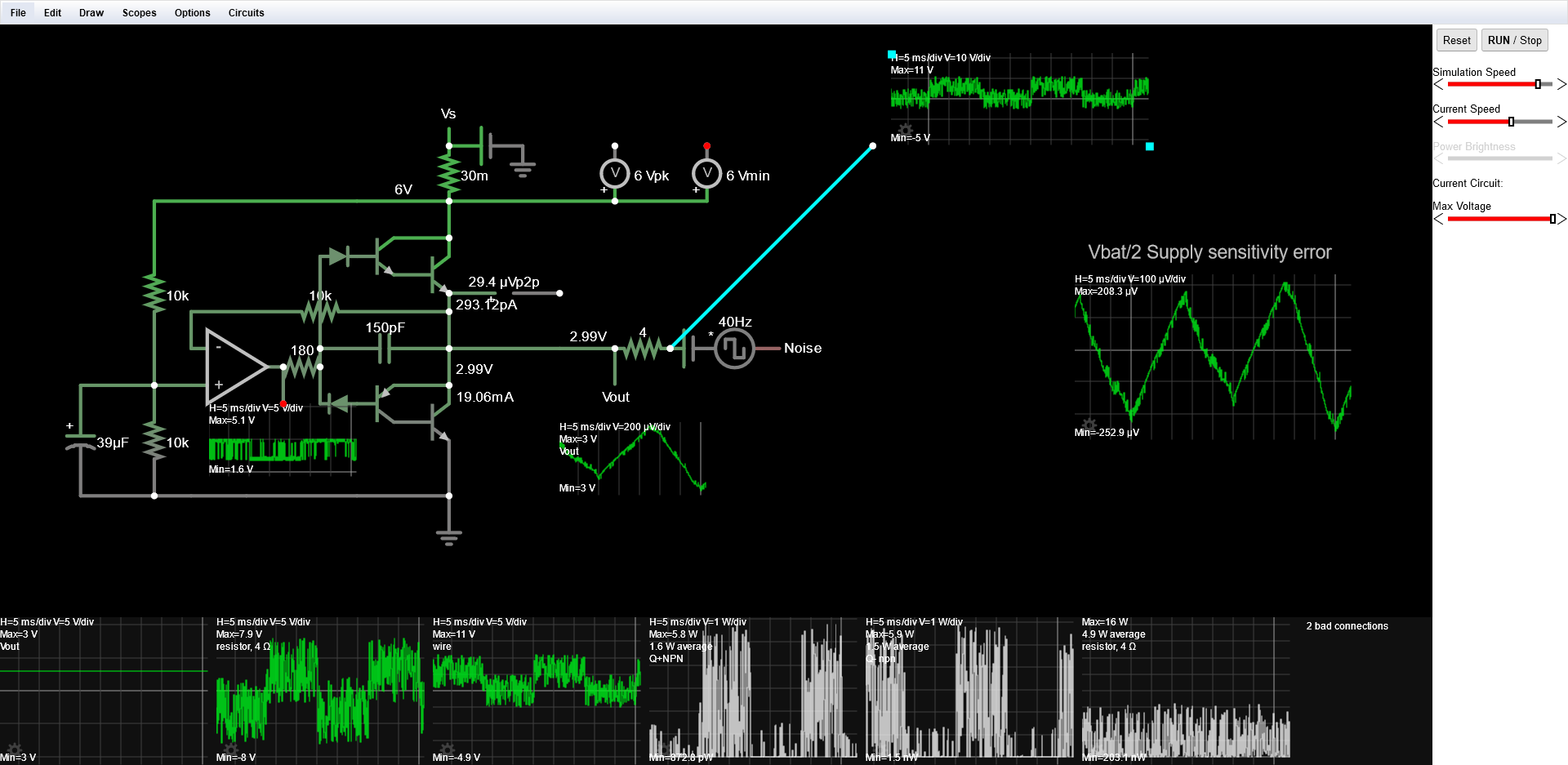Select the 4 ohm output resistor
Screen dimensions: 1568x765
tap(643, 349)
